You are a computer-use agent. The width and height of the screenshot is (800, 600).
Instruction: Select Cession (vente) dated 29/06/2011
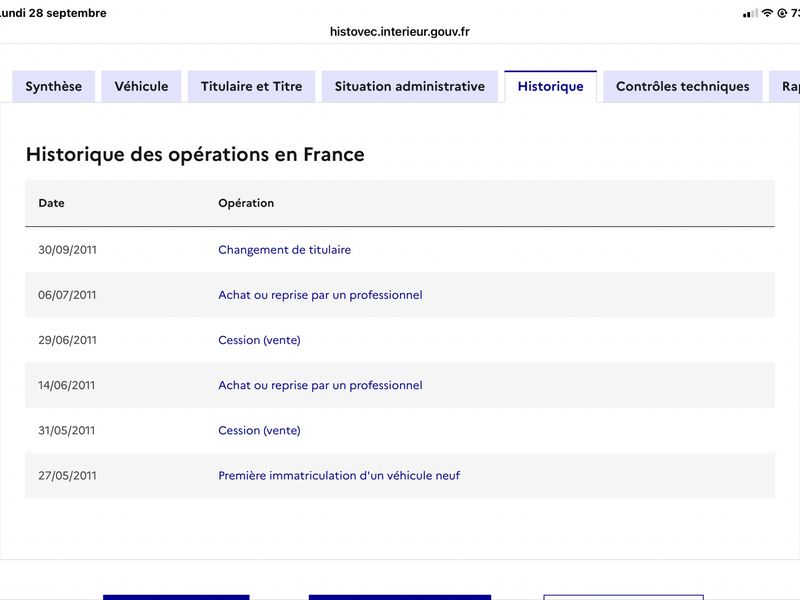coord(259,340)
